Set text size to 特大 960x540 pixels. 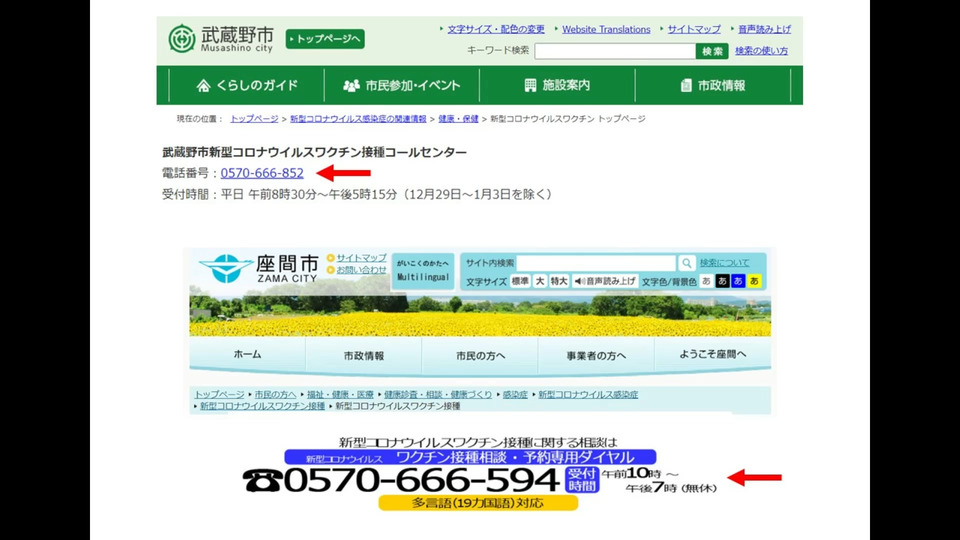pos(559,281)
